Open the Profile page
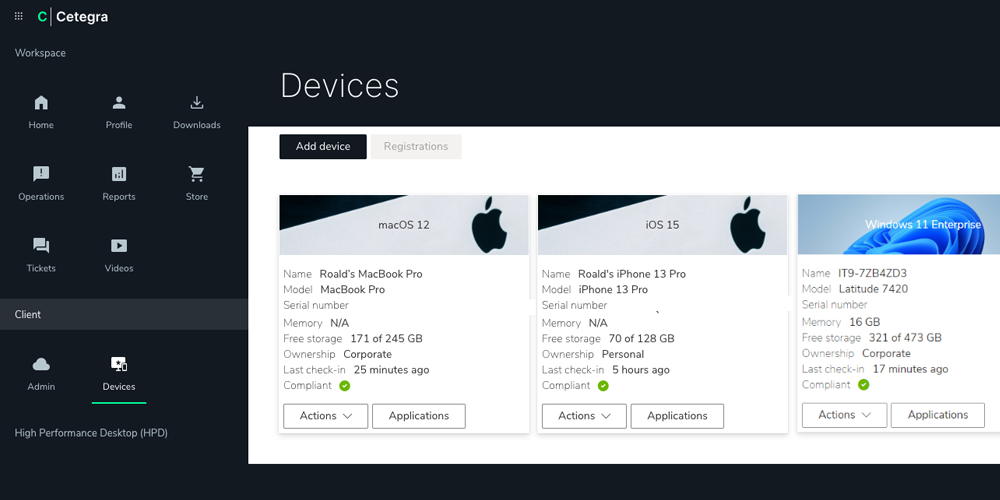Image resolution: width=1000 pixels, height=500 pixels. point(119,113)
